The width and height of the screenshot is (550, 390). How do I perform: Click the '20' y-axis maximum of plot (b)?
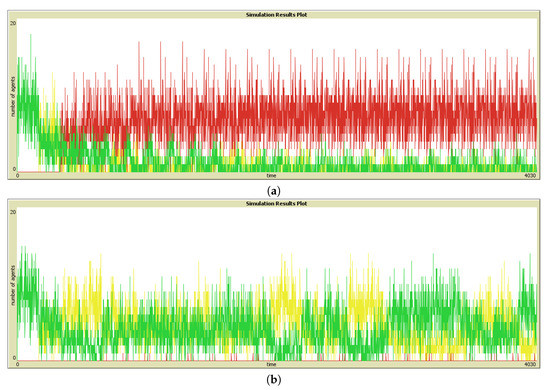point(13,212)
